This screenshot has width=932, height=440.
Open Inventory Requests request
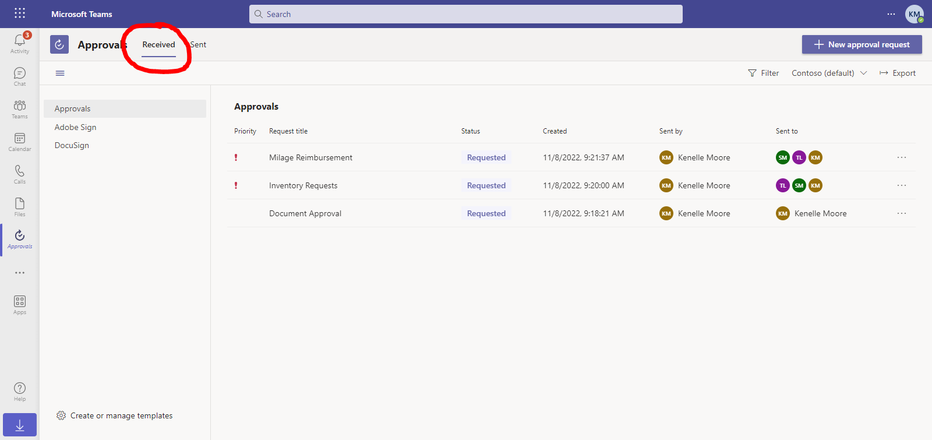coord(303,186)
